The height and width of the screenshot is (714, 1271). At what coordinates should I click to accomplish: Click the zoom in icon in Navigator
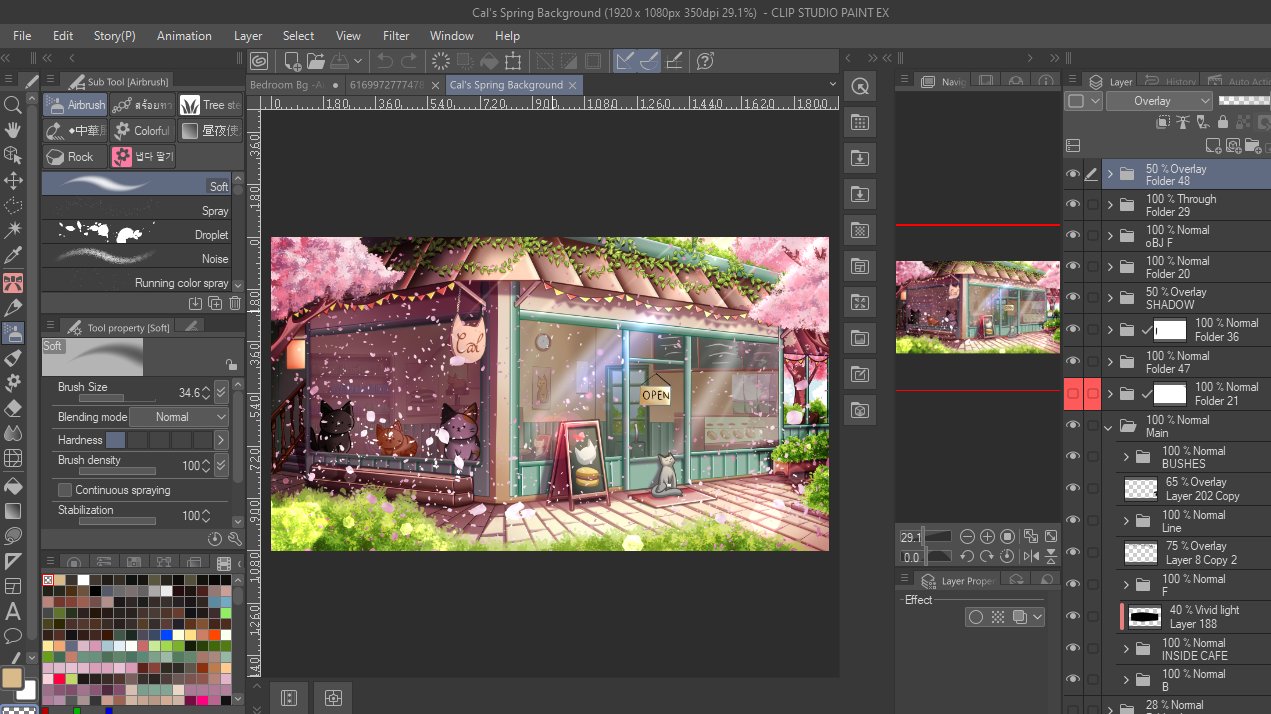click(x=987, y=536)
